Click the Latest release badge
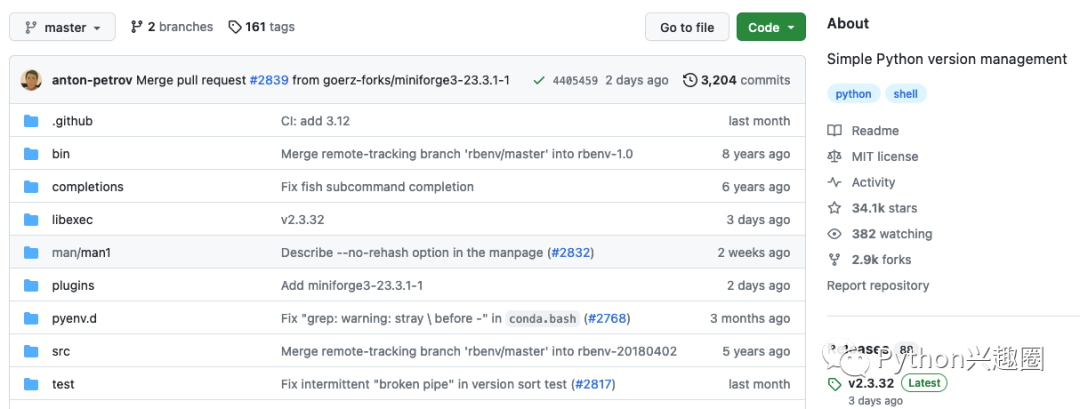The image size is (1080, 409). coord(923,384)
